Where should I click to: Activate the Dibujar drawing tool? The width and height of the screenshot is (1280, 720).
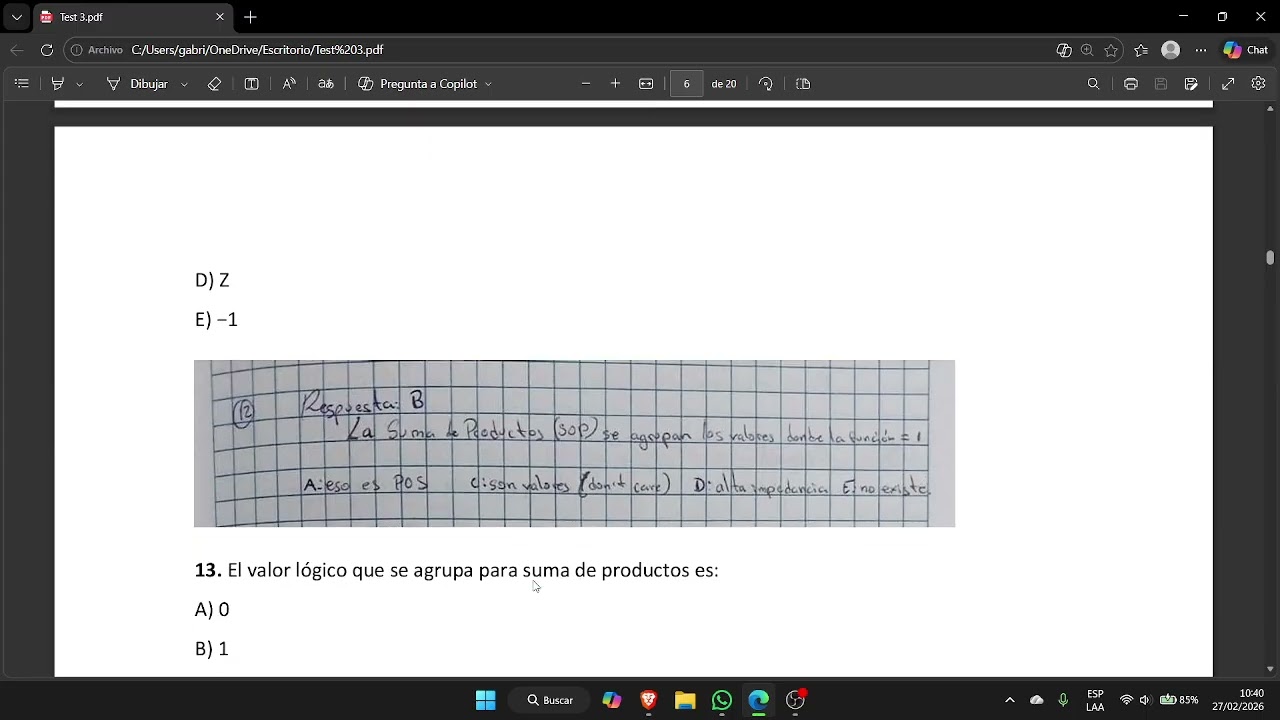tap(138, 84)
